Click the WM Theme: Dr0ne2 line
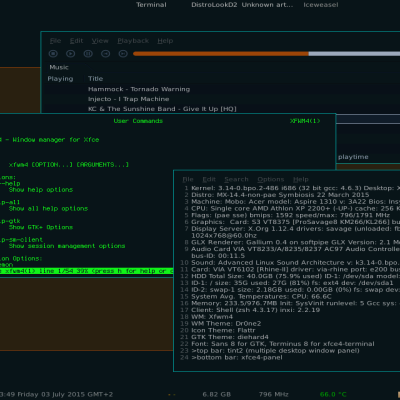 pyautogui.click(x=226, y=323)
